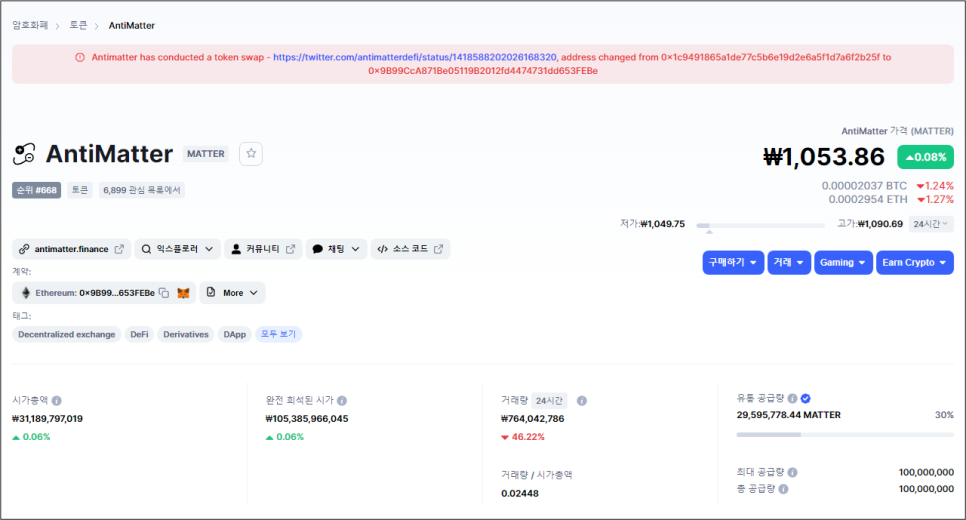Click 29,595,778.44 MATTER supply value

click(789, 415)
